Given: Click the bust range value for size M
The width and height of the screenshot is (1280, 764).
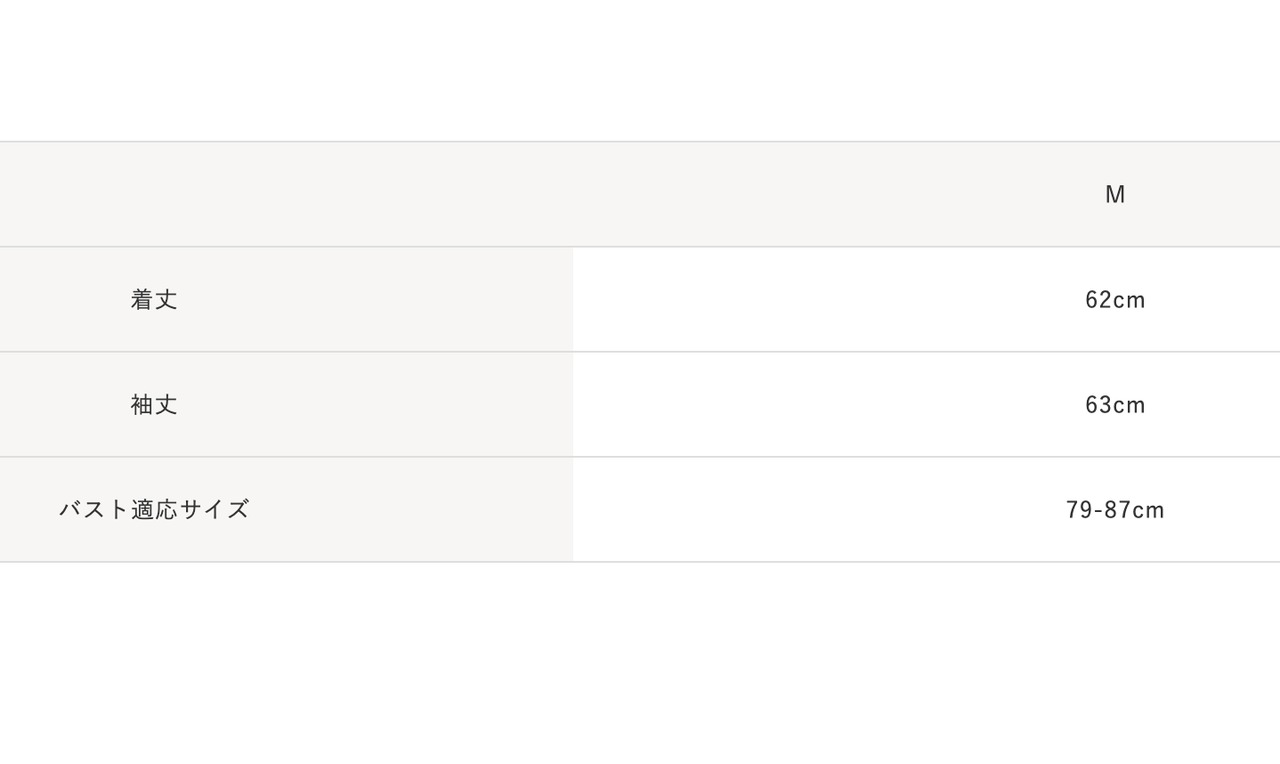Looking at the screenshot, I should [x=1115, y=510].
